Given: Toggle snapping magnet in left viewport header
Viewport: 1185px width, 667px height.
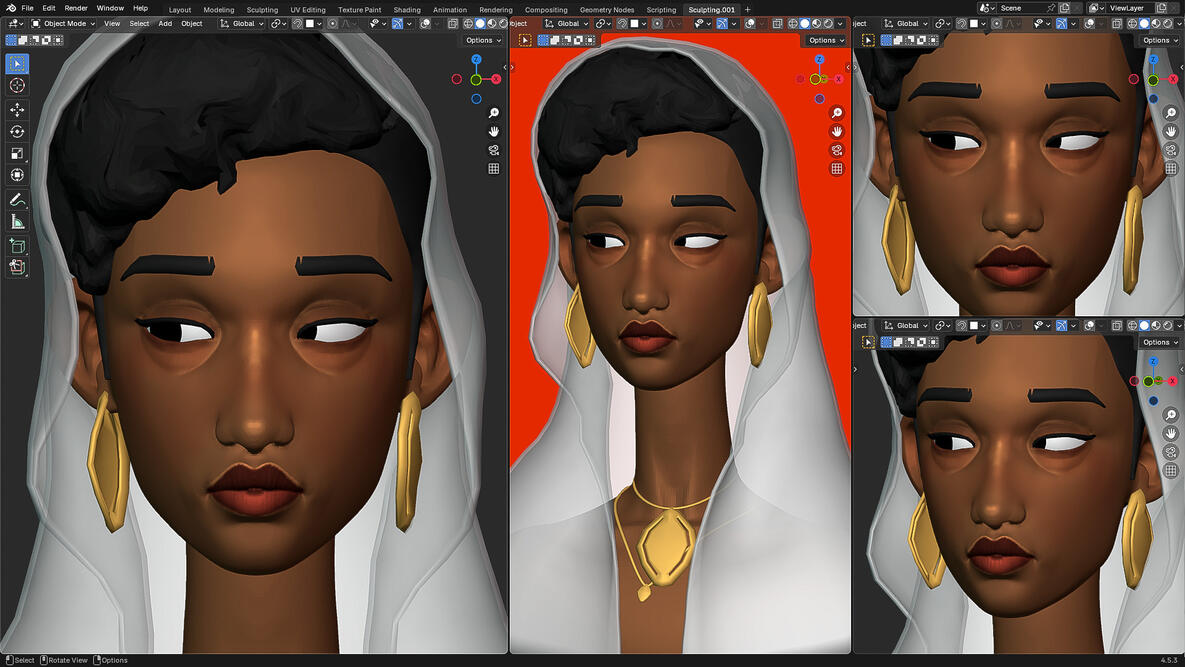Looking at the screenshot, I should point(298,23).
